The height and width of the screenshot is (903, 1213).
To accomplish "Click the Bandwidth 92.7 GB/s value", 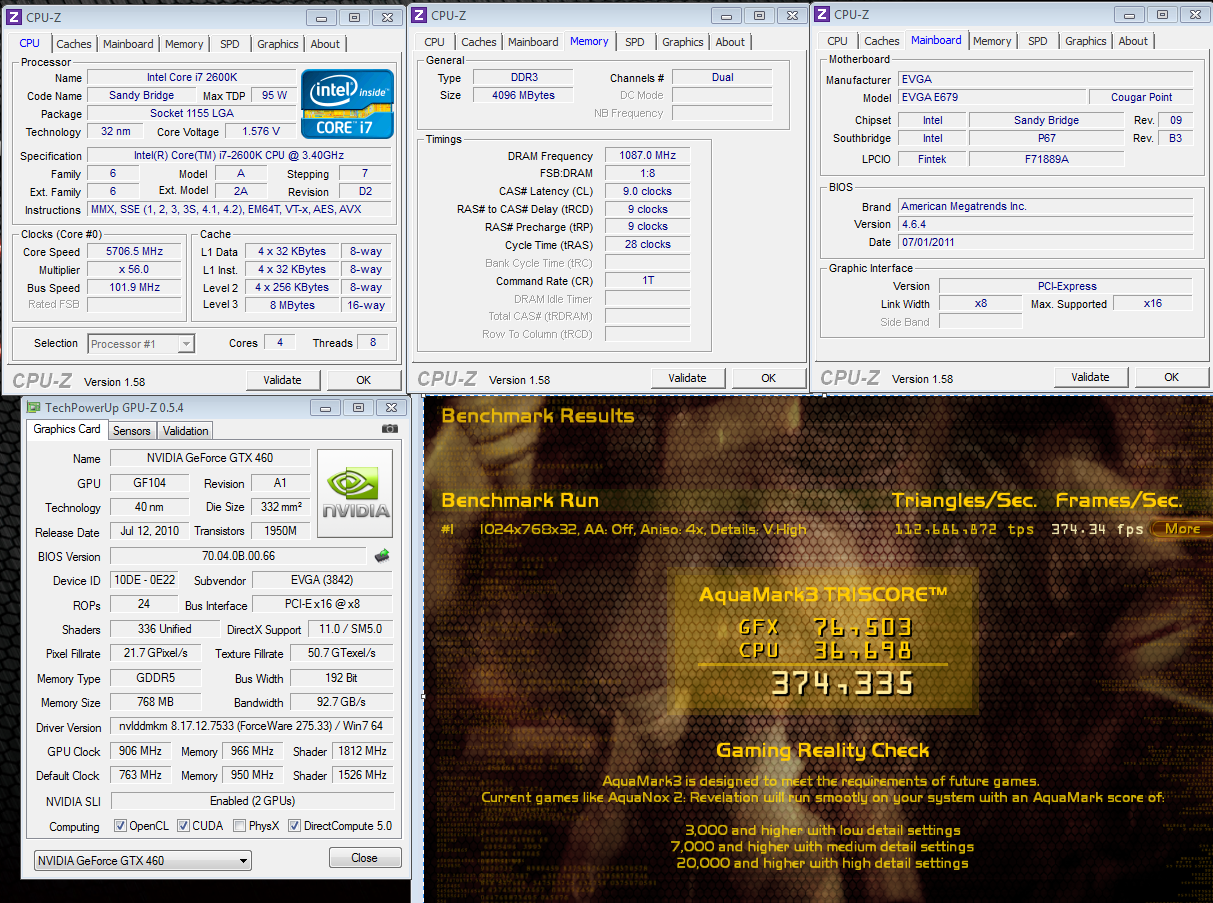I will 342,703.
